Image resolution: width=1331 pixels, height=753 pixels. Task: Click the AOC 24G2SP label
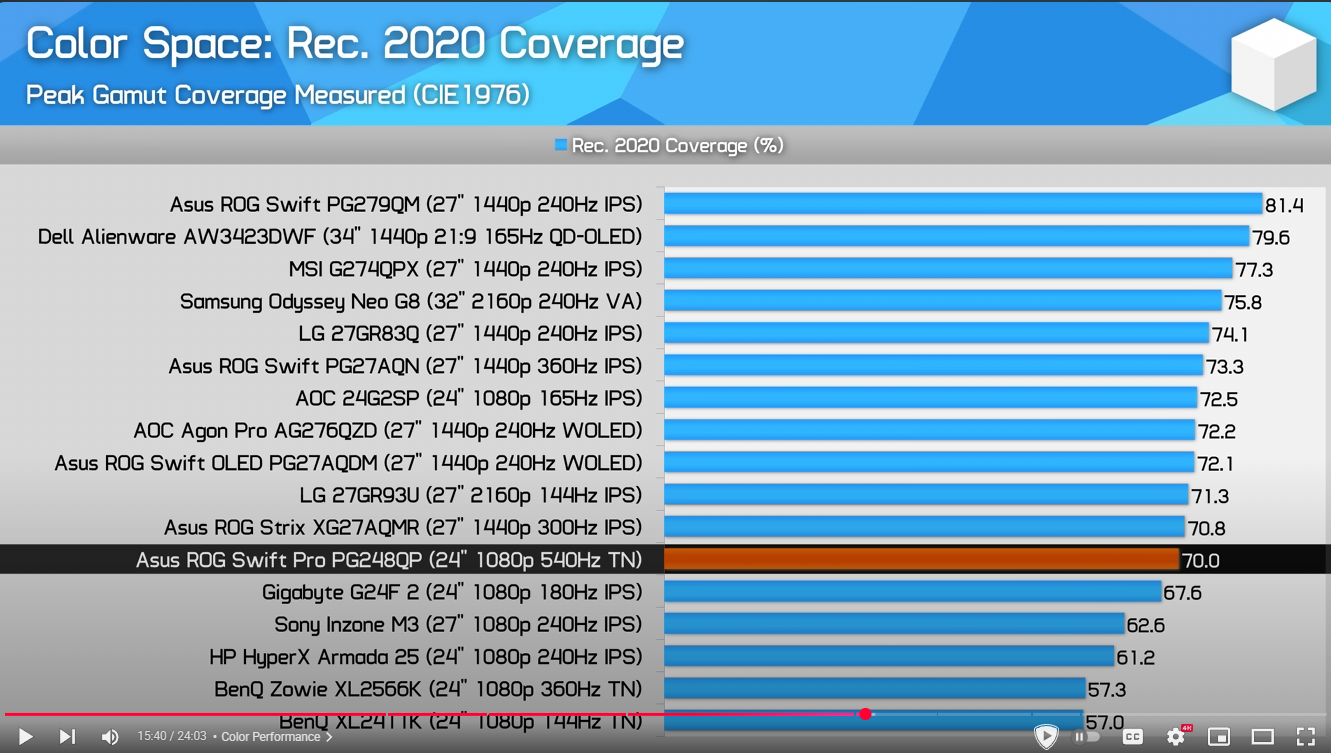click(469, 398)
